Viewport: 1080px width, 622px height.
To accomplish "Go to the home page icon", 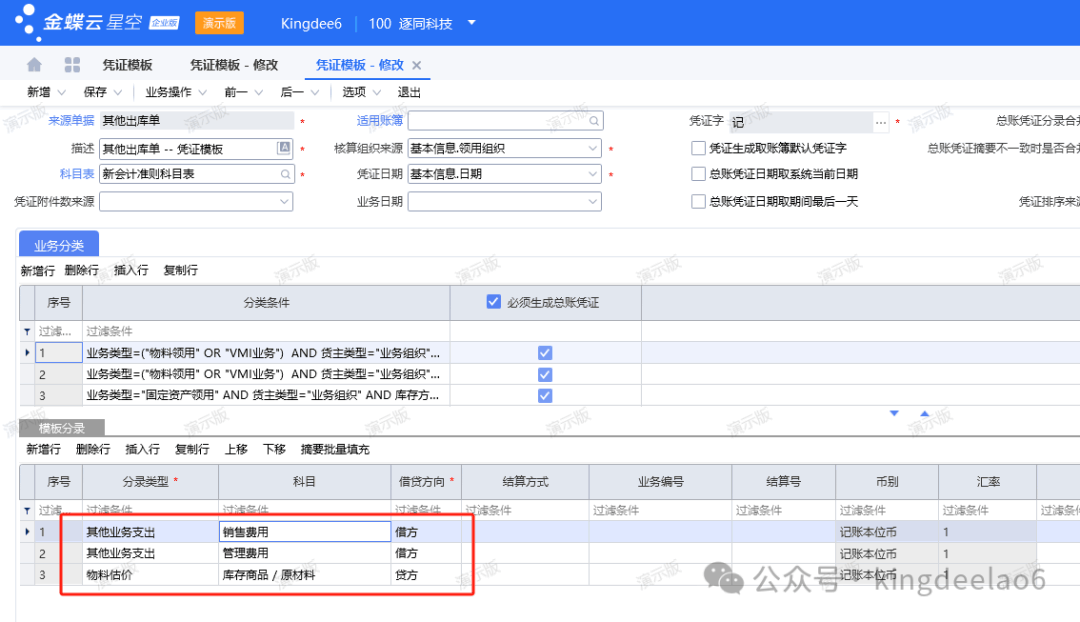I will 34,65.
